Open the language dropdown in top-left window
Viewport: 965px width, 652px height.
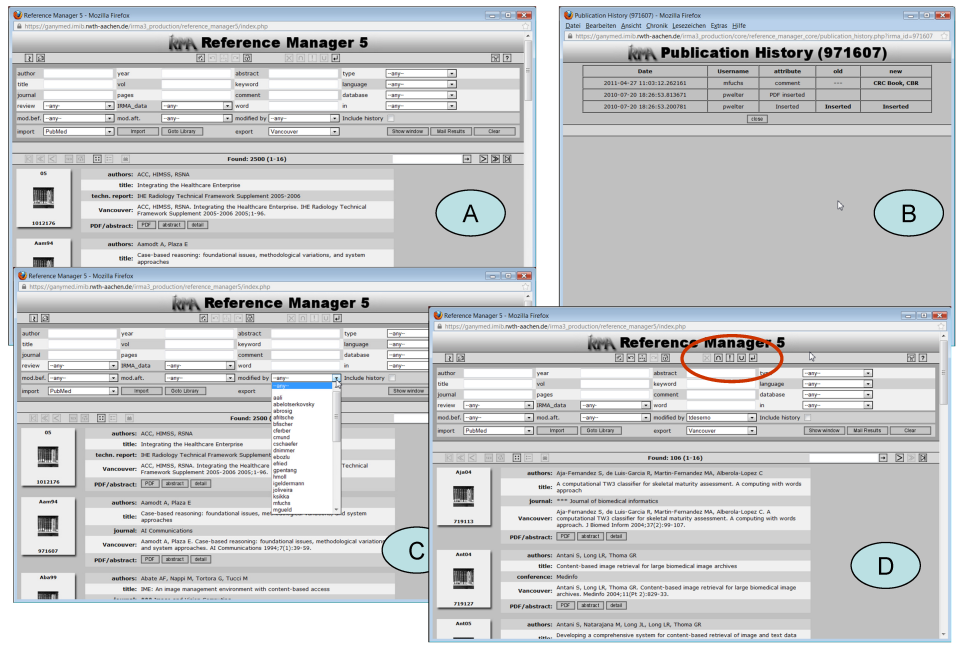click(421, 84)
